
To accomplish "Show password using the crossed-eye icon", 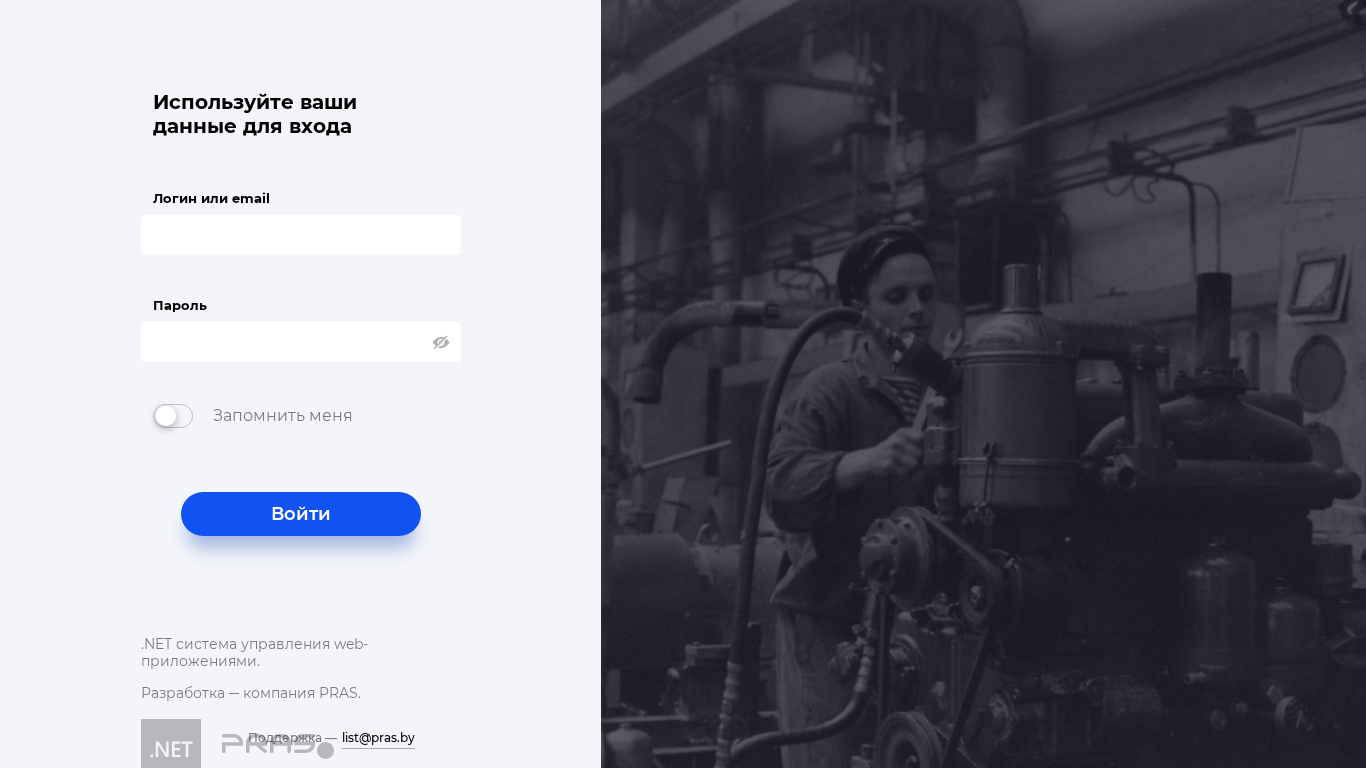I will (441, 342).
